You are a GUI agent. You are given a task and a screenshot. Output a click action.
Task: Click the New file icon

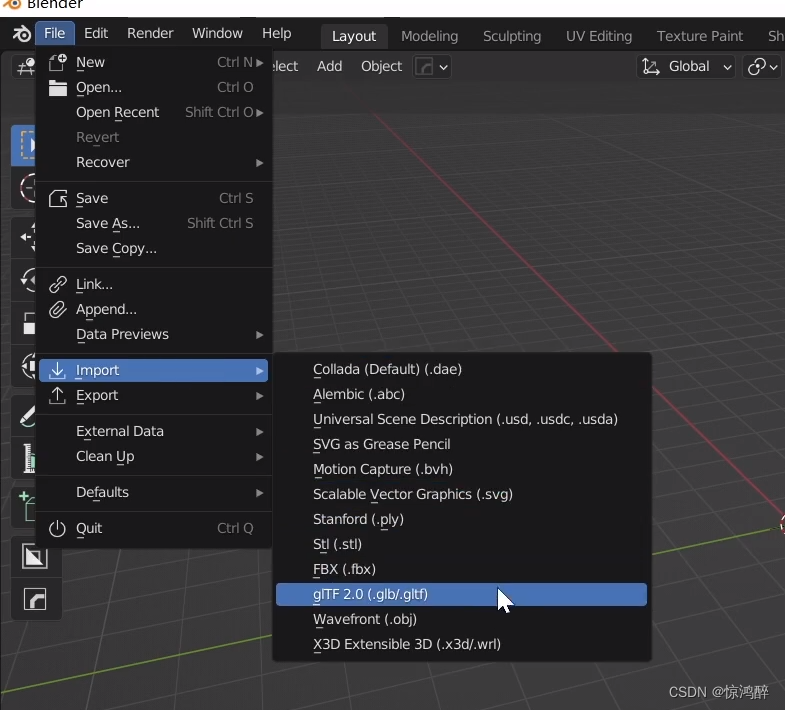click(x=58, y=63)
